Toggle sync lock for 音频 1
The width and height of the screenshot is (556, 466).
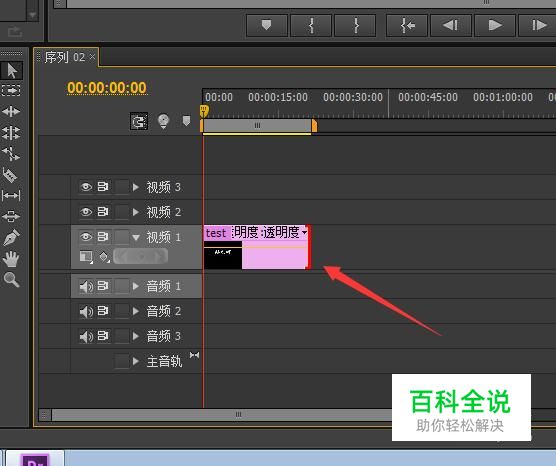(103, 285)
